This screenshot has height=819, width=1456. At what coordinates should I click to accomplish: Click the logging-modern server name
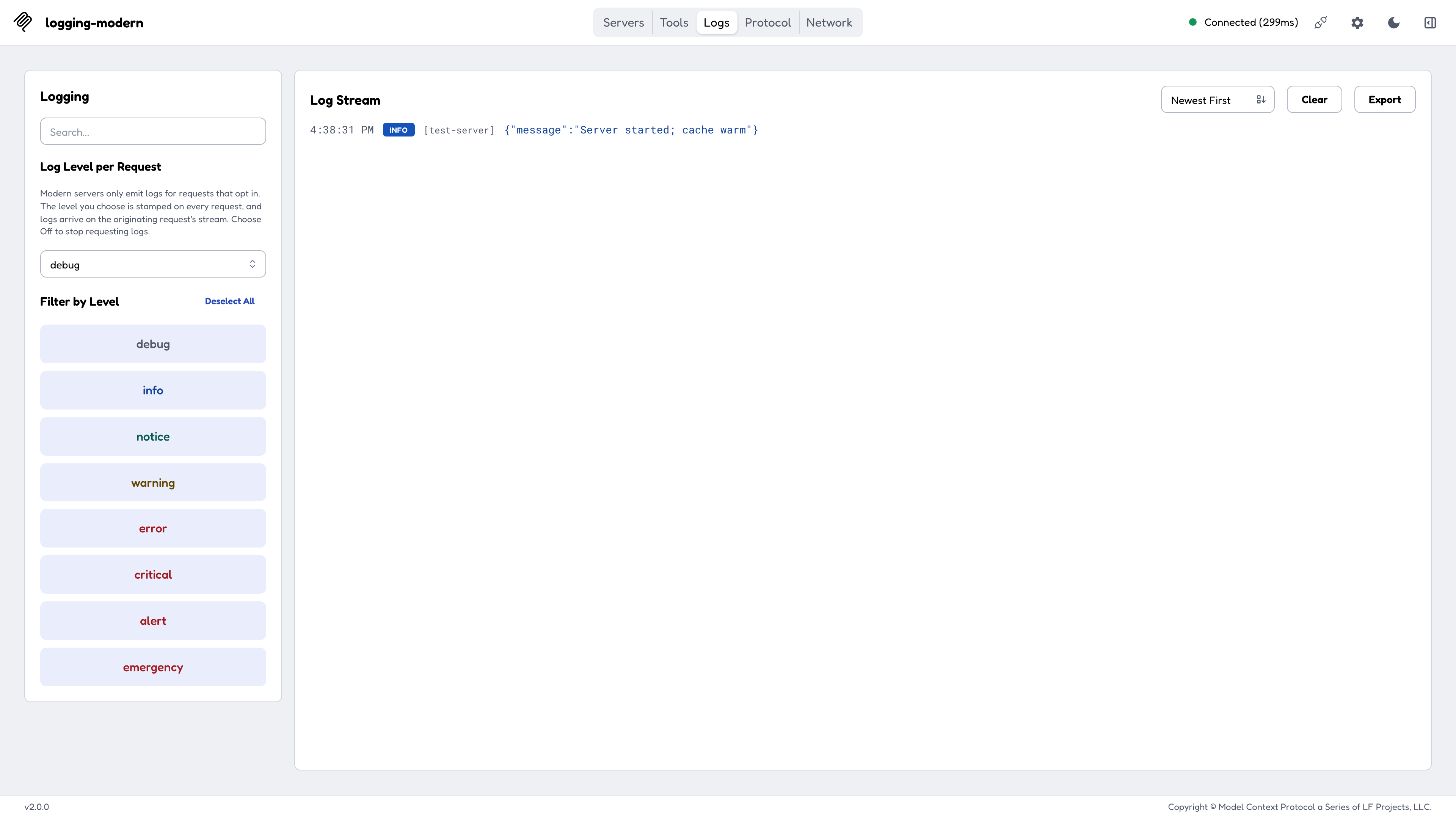coord(94,23)
